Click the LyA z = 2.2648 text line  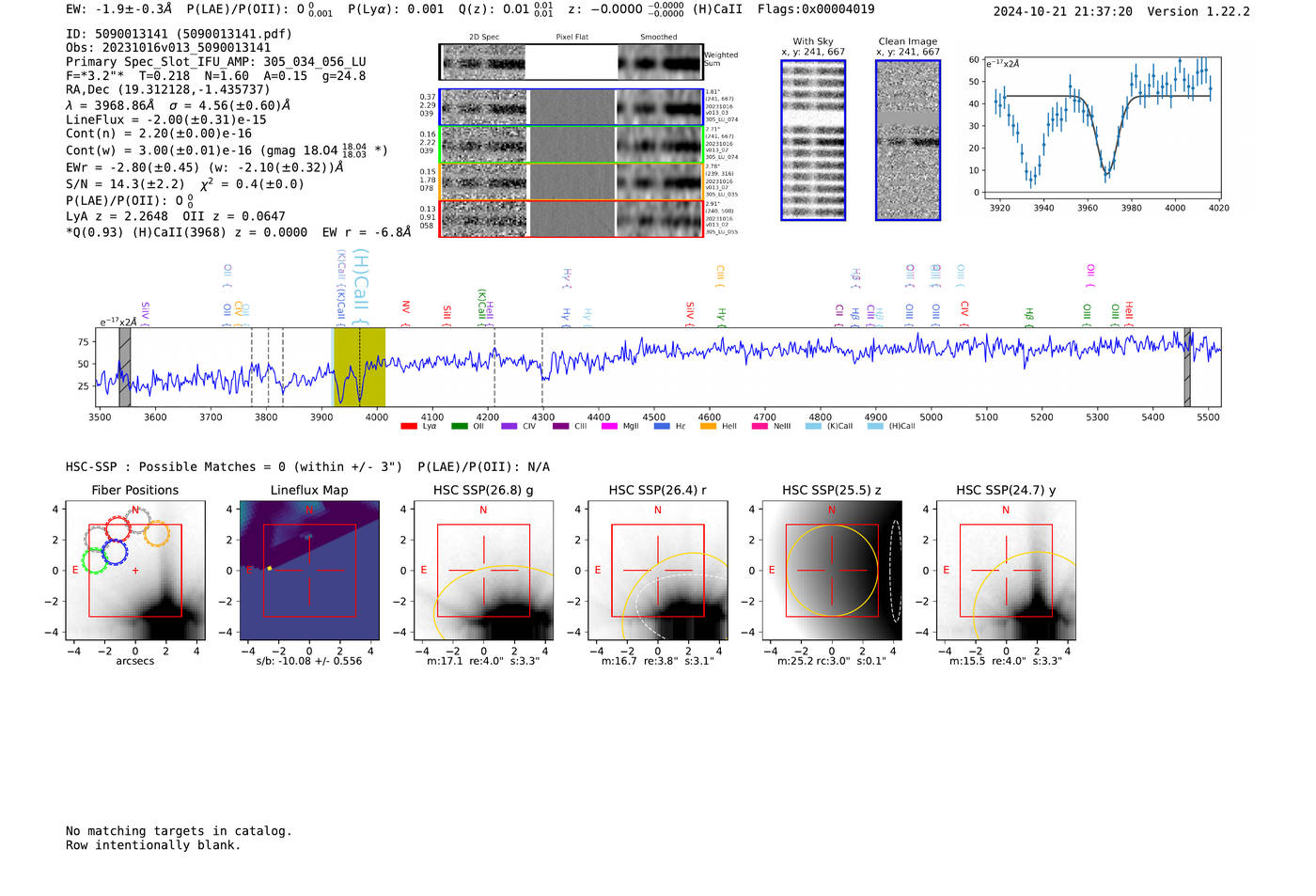(x=117, y=216)
